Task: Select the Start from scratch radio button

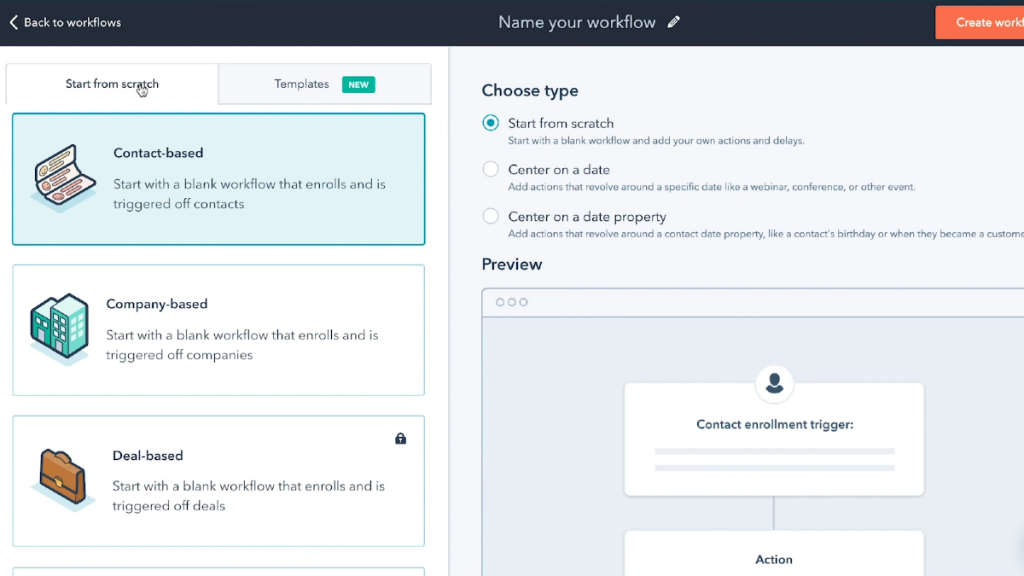Action: point(490,123)
